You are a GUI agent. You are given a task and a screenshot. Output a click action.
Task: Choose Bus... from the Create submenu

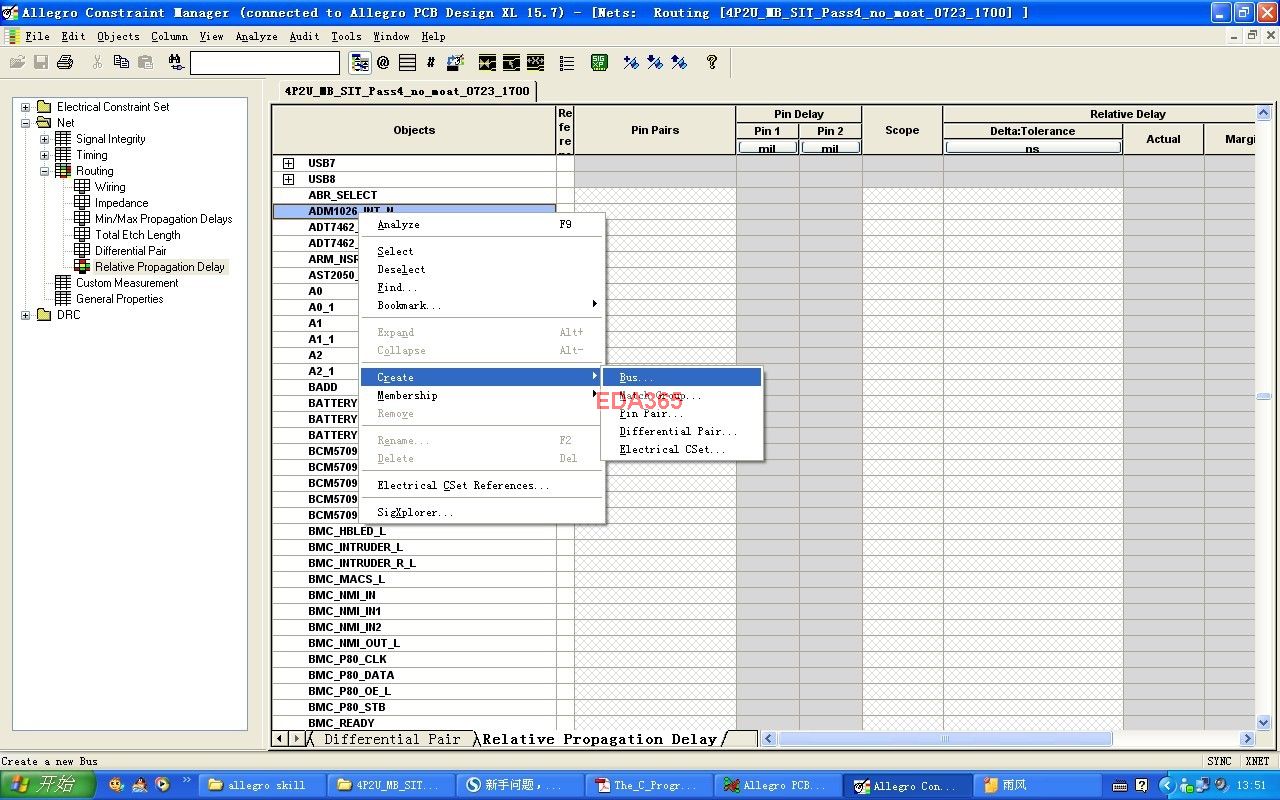coord(682,377)
